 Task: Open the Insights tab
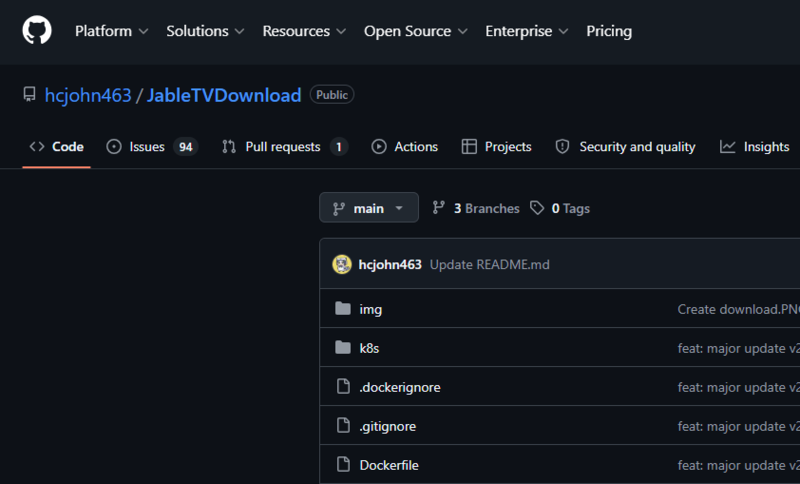[x=755, y=147]
